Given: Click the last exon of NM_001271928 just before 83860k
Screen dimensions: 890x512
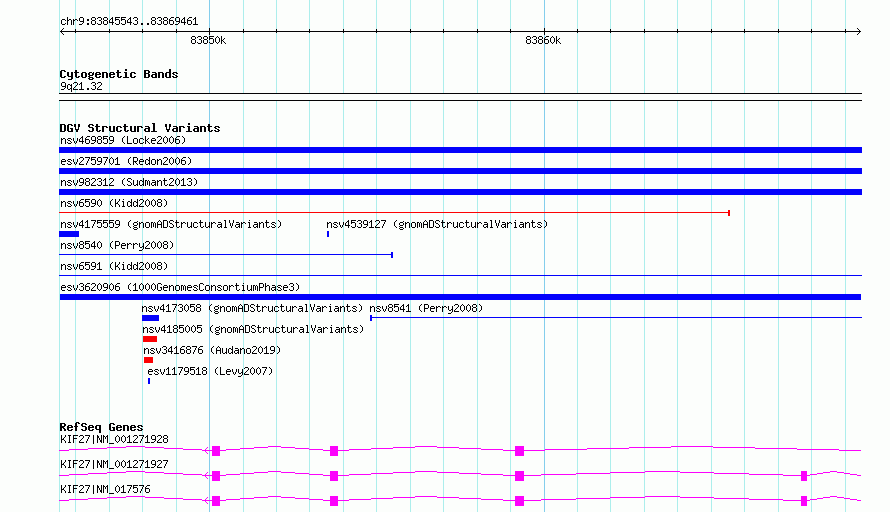Looking at the screenshot, I should click(519, 451).
